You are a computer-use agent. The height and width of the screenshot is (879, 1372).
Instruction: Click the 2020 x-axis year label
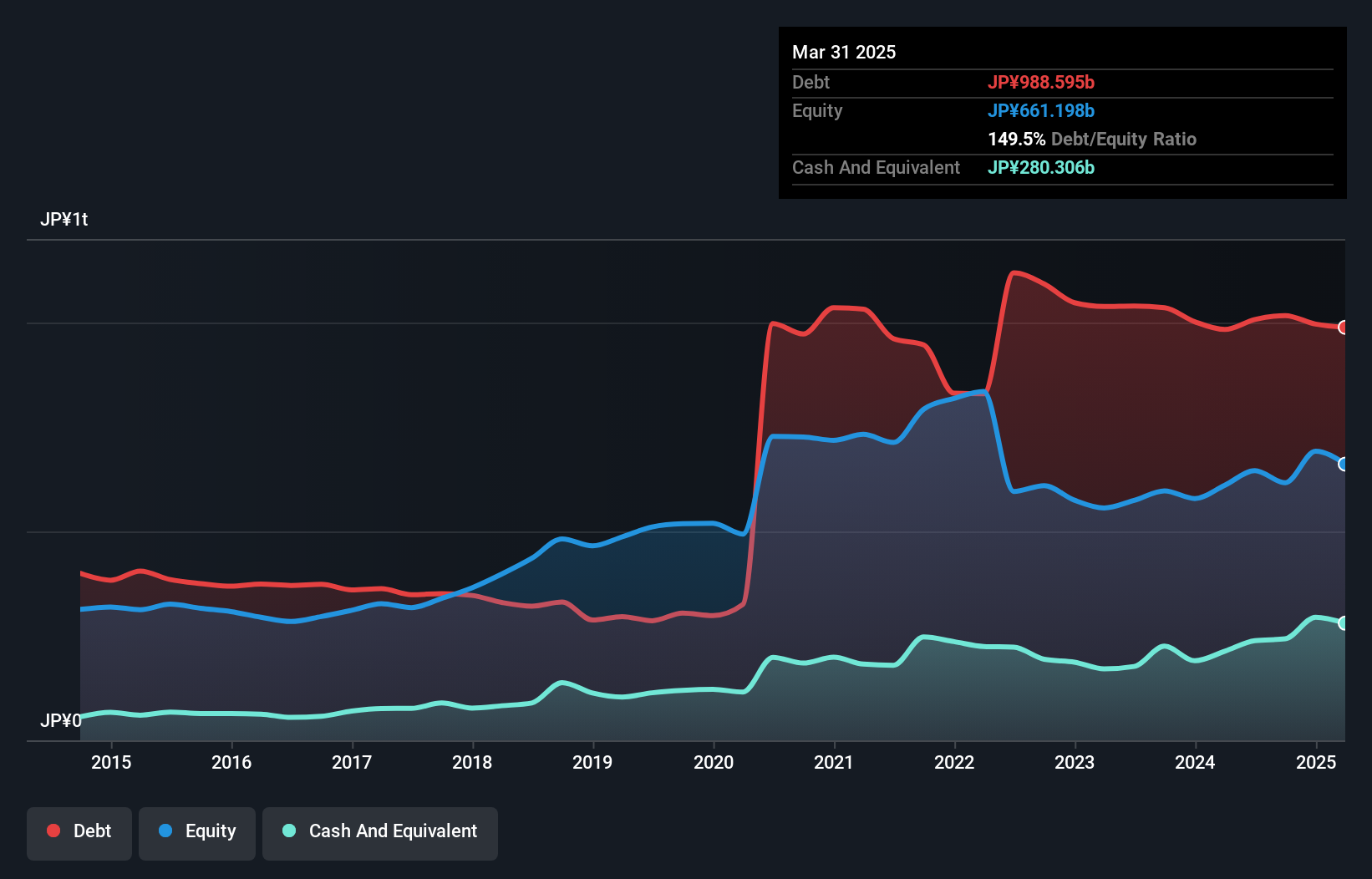714,762
